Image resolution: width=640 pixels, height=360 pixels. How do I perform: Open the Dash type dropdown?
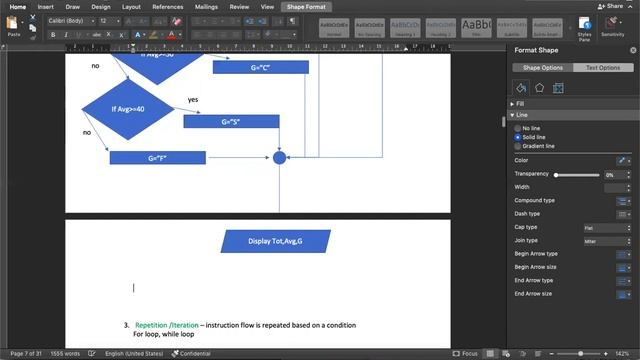624,214
